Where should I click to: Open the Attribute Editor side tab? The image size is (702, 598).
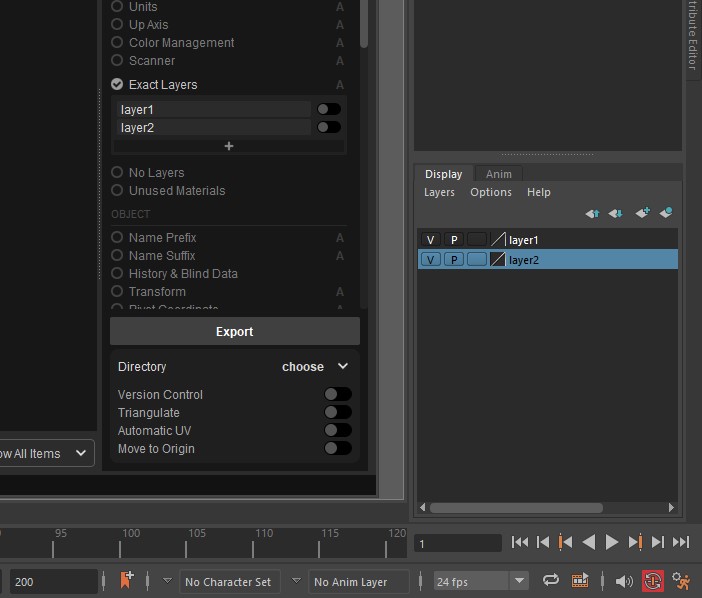click(693, 39)
